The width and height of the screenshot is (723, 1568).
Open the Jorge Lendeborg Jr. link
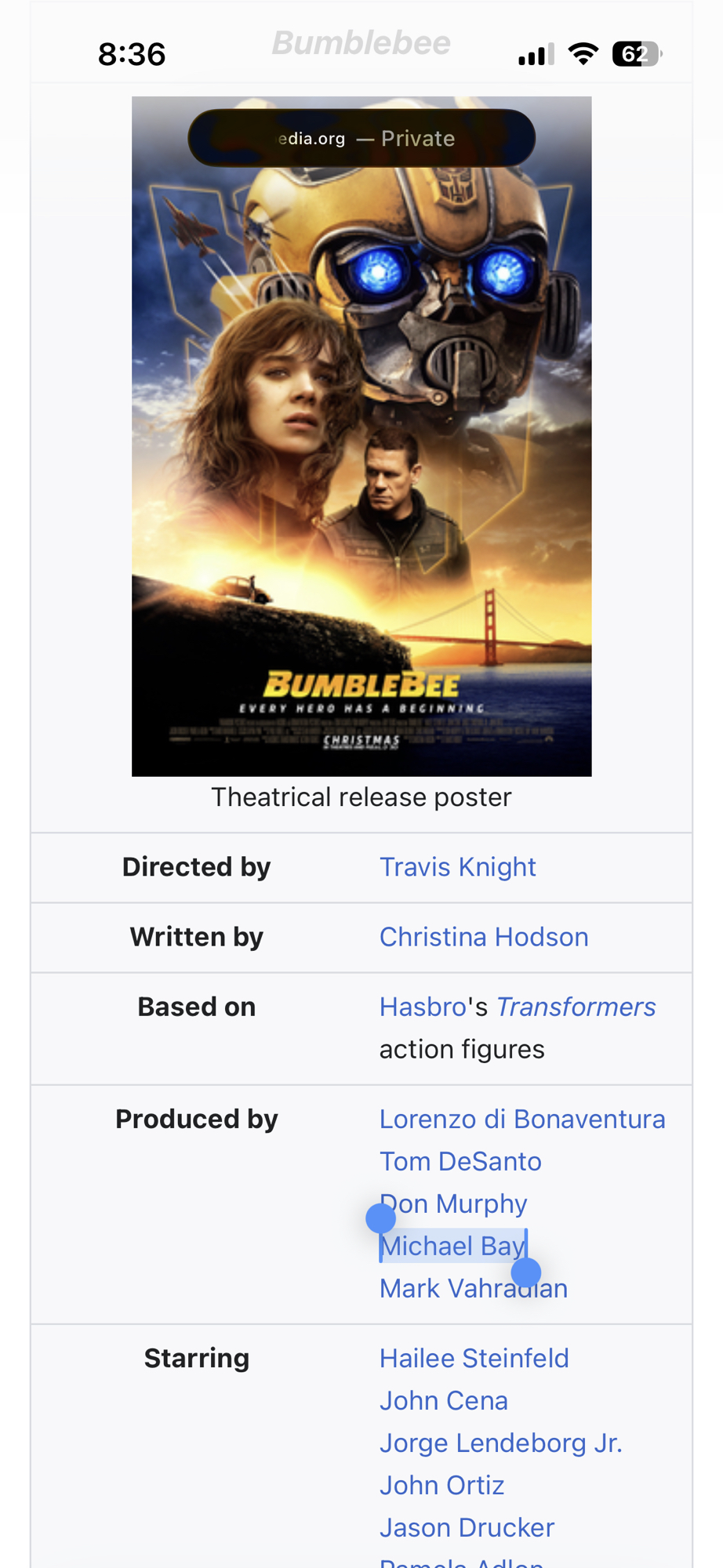pyautogui.click(x=500, y=1443)
